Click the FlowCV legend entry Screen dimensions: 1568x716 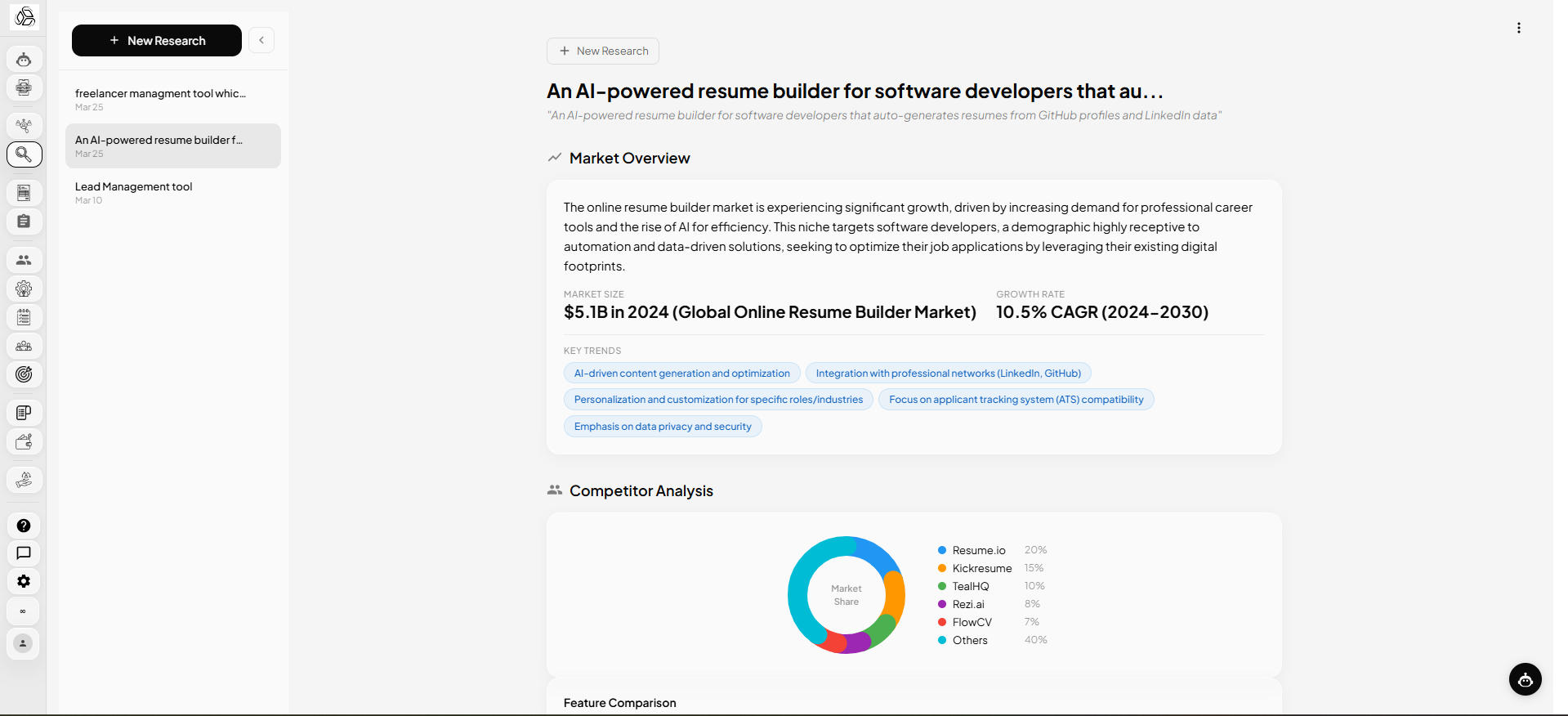(x=992, y=622)
